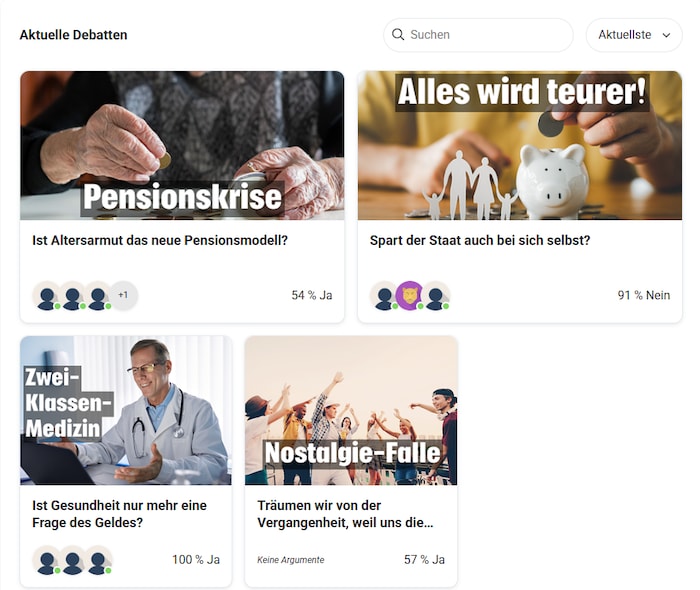This screenshot has width=700, height=590.
Task: Open 'Ist Gesundheit nur mehr eine Frage des Geldes?'
Action: click(x=119, y=514)
